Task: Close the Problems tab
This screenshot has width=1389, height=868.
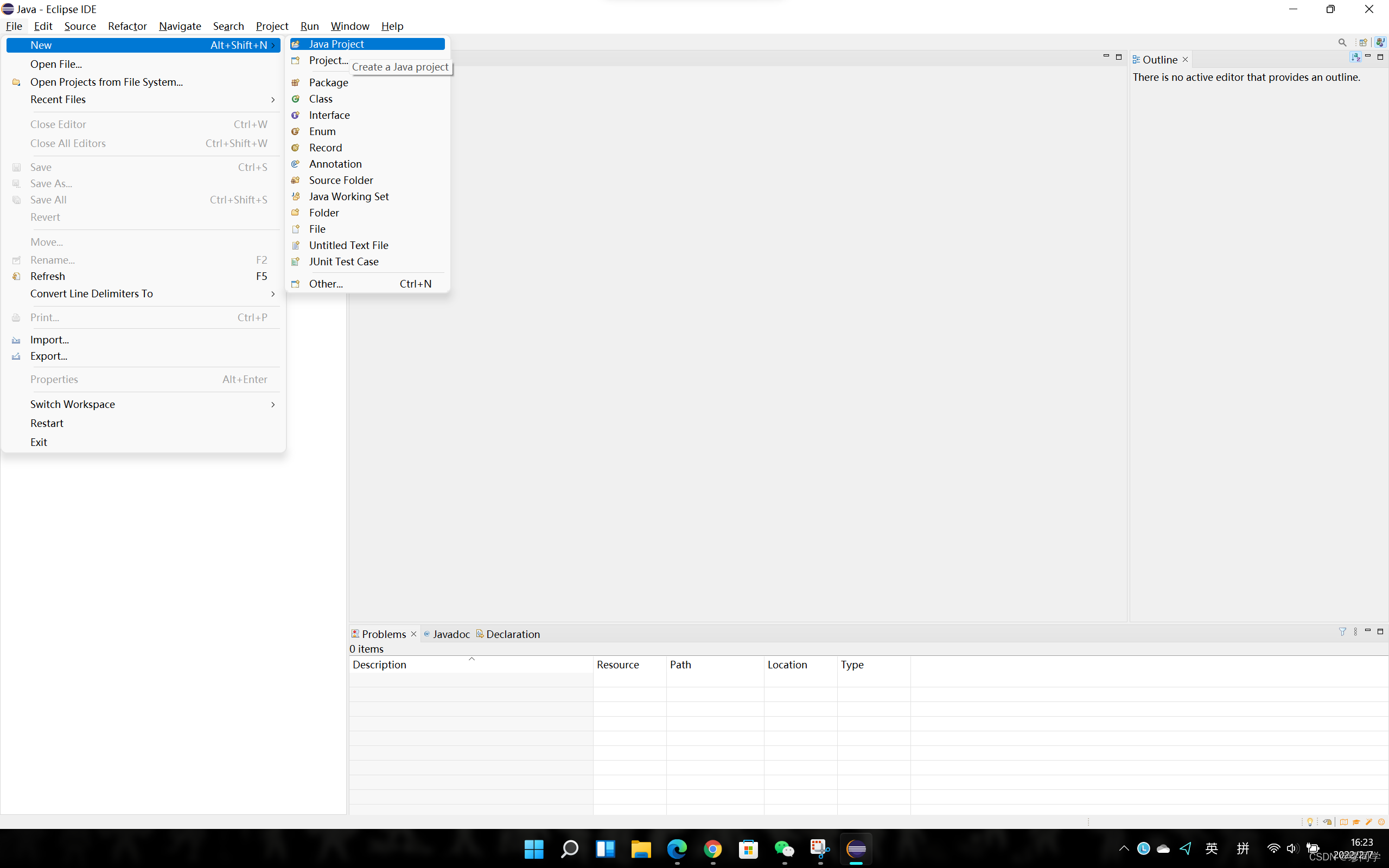Action: (x=413, y=634)
